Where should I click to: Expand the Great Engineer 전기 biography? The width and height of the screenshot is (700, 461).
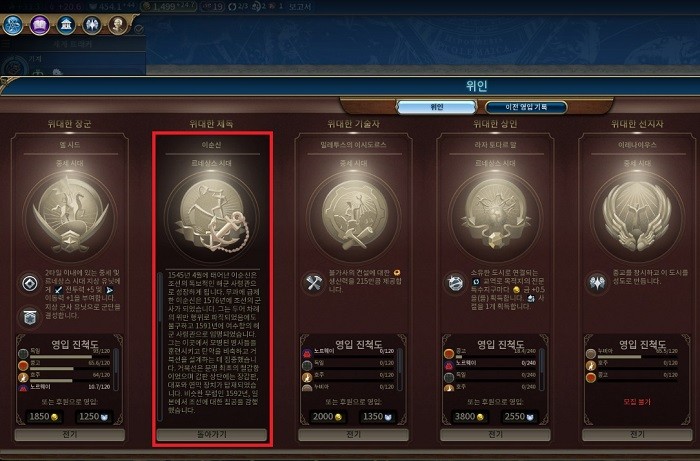coord(353,435)
